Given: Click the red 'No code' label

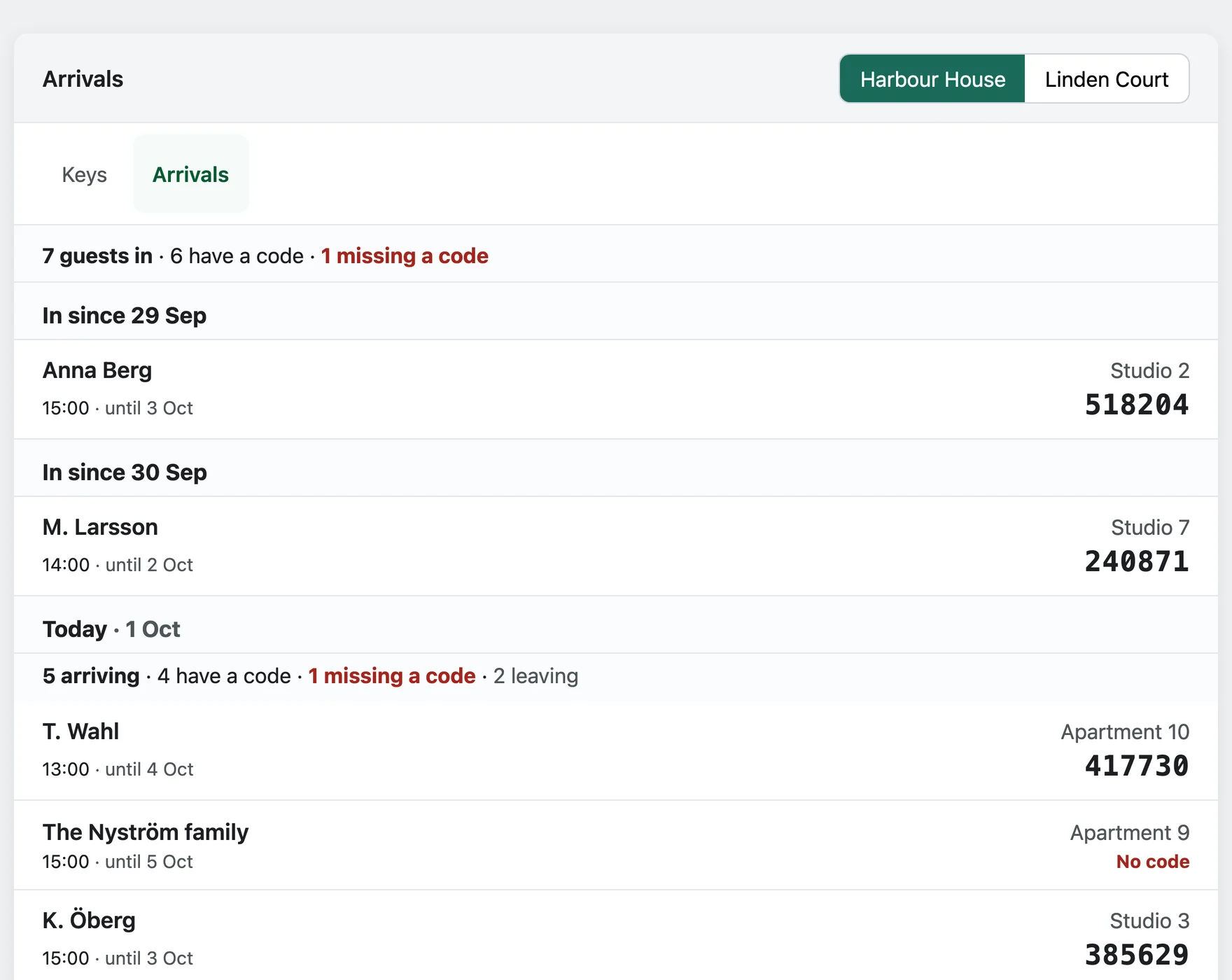Looking at the screenshot, I should coord(1153,862).
